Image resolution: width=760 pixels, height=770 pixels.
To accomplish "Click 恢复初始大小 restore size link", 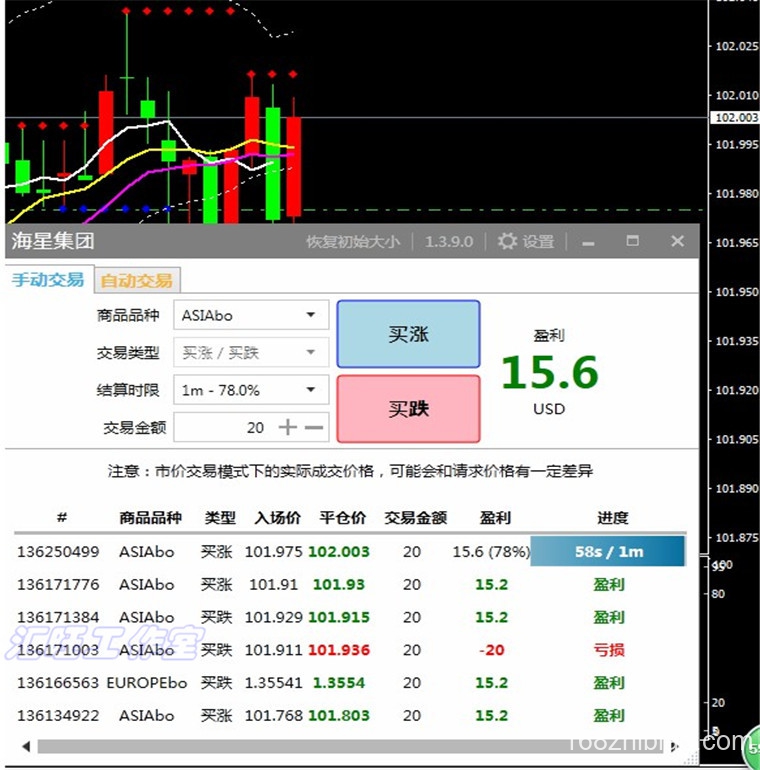I will point(353,242).
